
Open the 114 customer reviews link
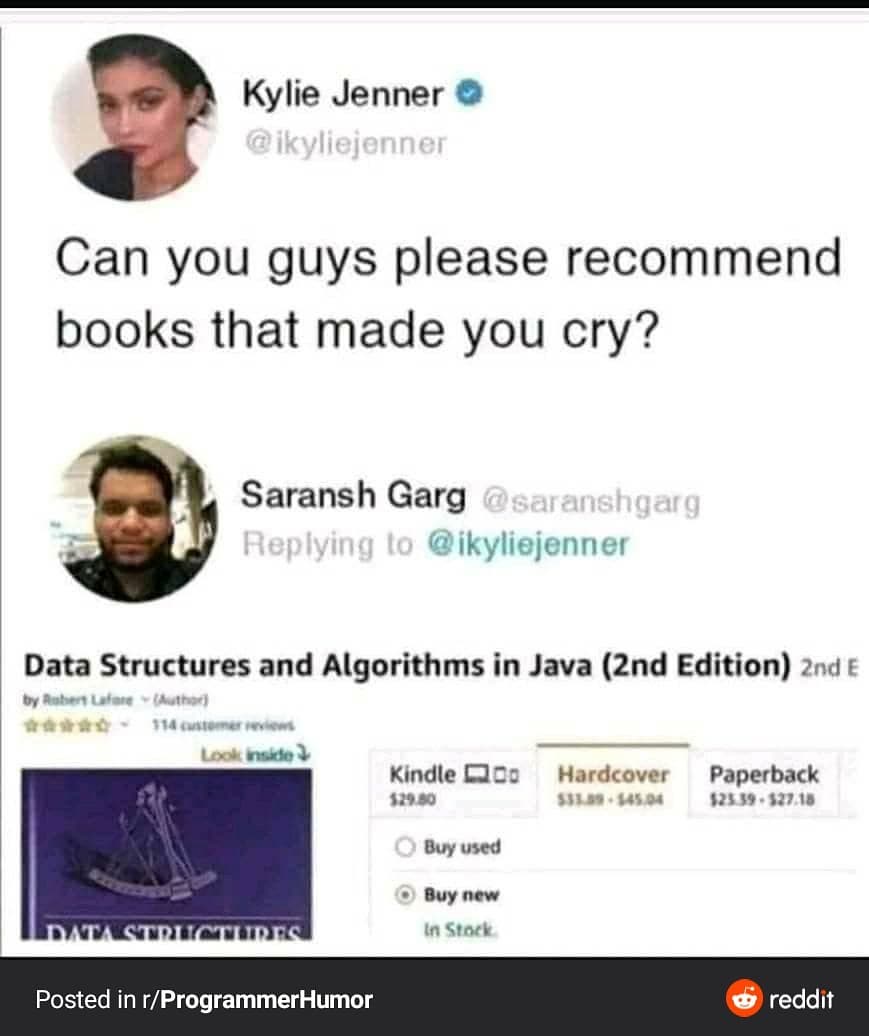point(223,725)
